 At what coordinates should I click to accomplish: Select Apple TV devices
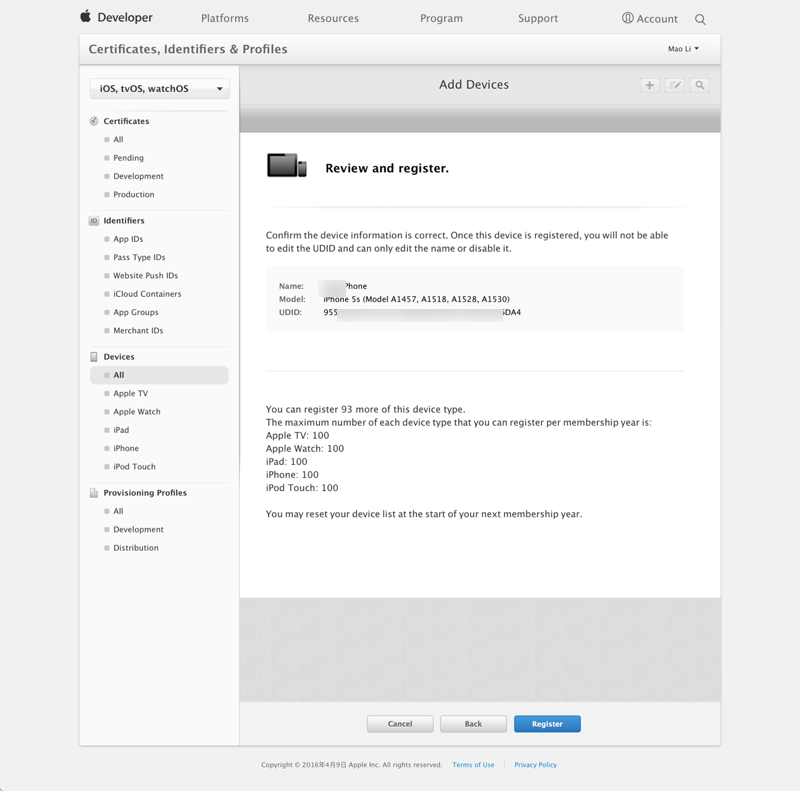coord(131,393)
